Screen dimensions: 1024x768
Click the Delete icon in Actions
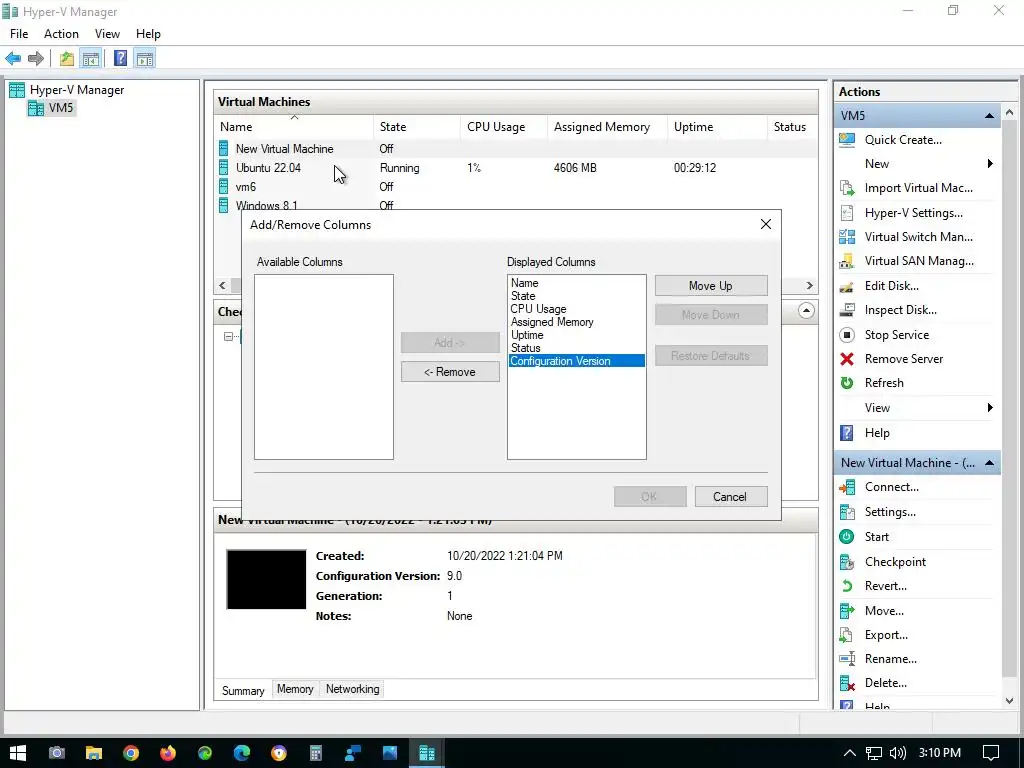(x=847, y=683)
